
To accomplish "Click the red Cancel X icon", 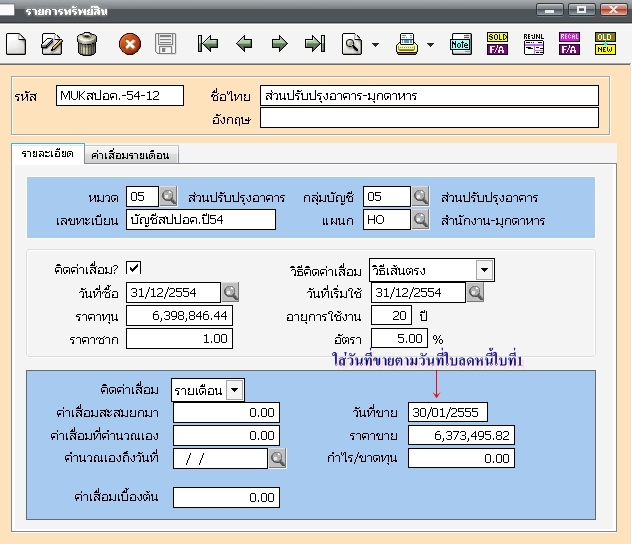I will pos(130,44).
